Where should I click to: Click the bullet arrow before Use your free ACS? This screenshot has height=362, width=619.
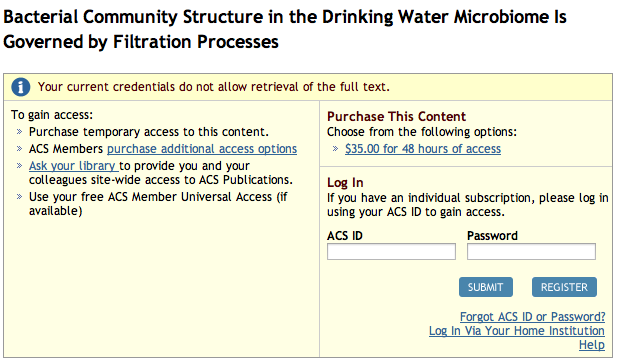(x=19, y=197)
